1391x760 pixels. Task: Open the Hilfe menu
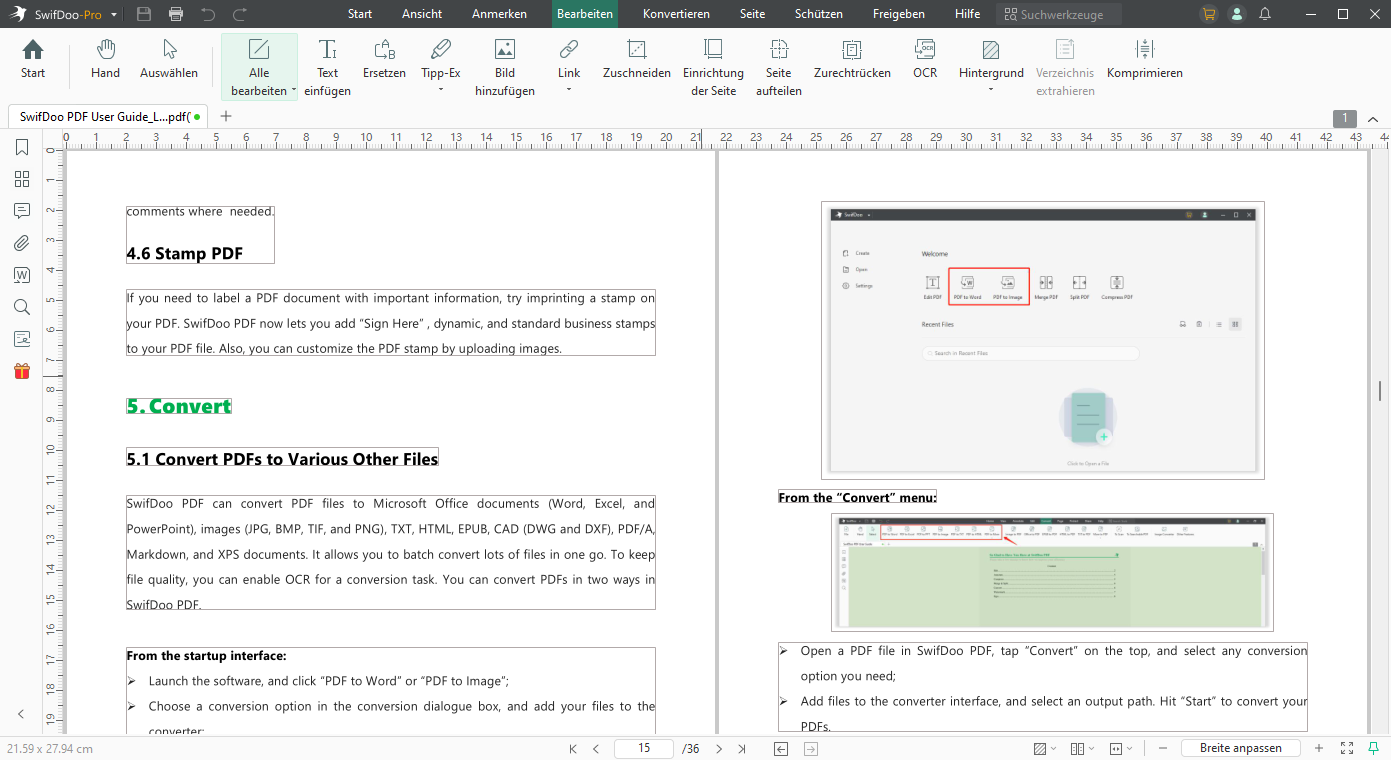[967, 14]
